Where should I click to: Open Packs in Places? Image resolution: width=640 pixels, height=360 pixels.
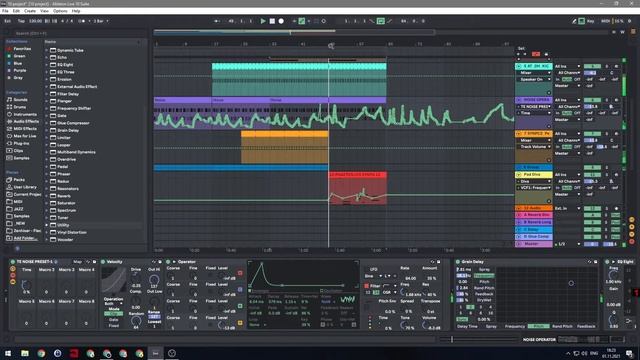pyautogui.click(x=19, y=180)
